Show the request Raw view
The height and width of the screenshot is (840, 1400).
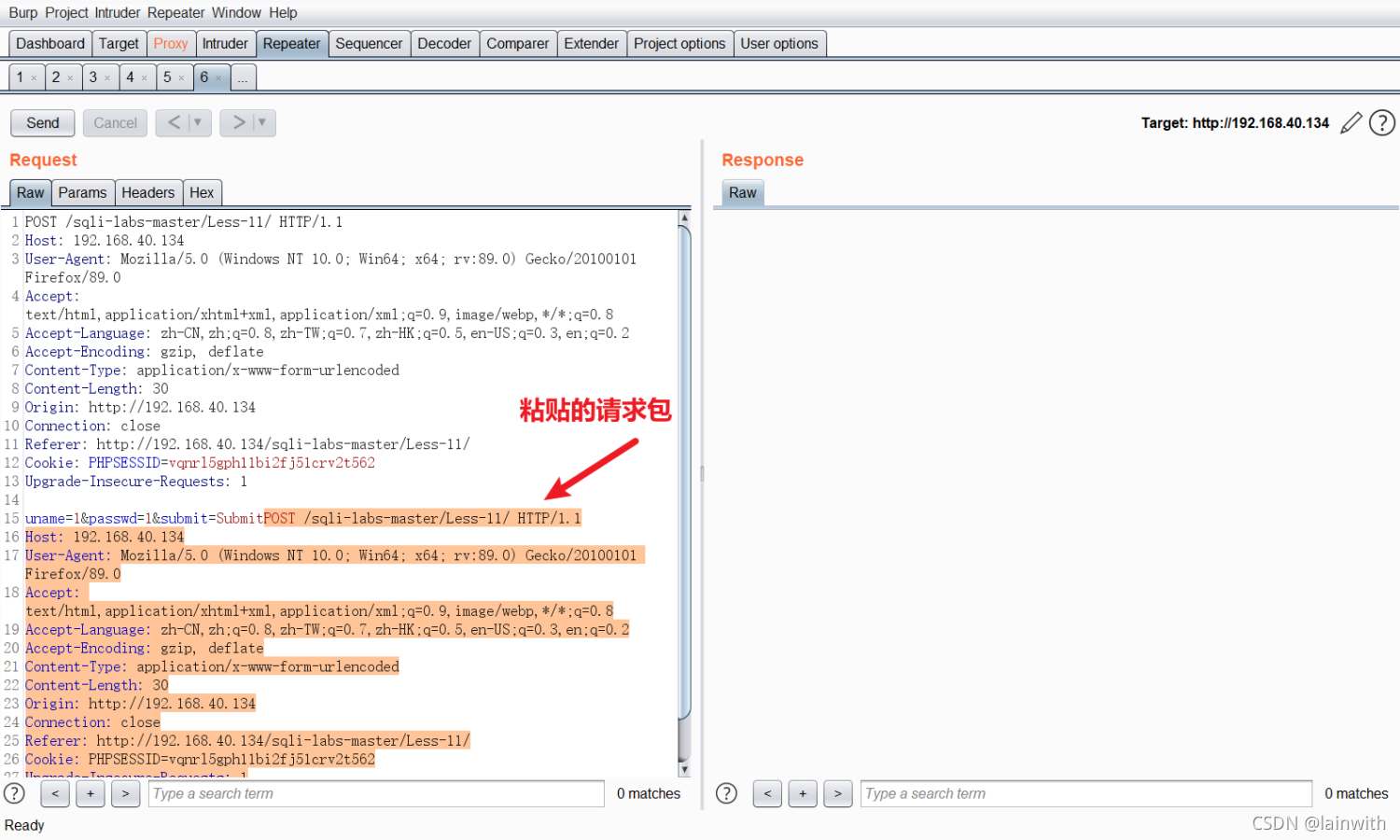tap(31, 193)
